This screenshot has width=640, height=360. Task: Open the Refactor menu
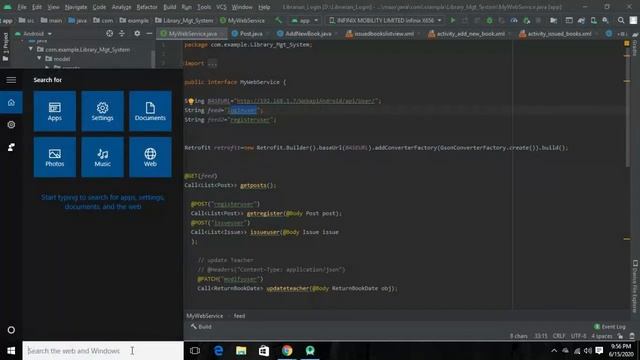click(x=147, y=7)
